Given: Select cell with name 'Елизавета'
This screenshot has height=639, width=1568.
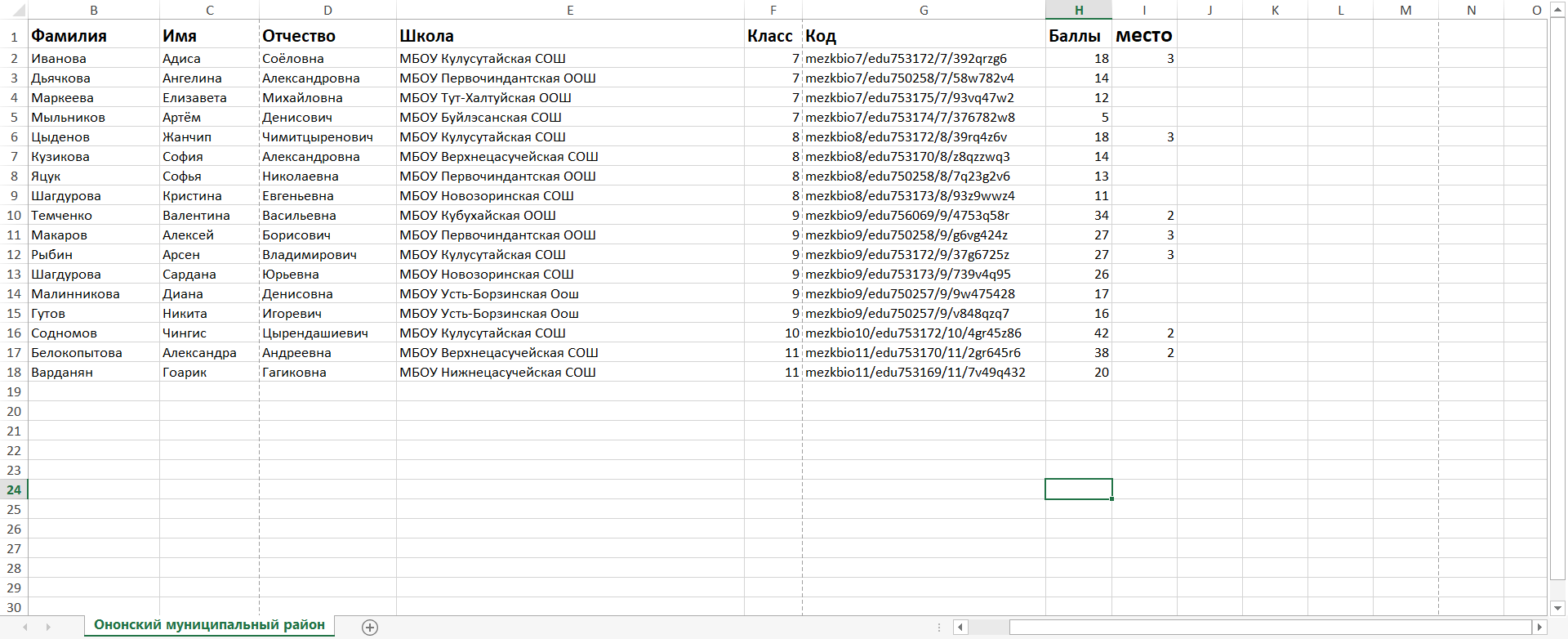Looking at the screenshot, I should pyautogui.click(x=209, y=97).
